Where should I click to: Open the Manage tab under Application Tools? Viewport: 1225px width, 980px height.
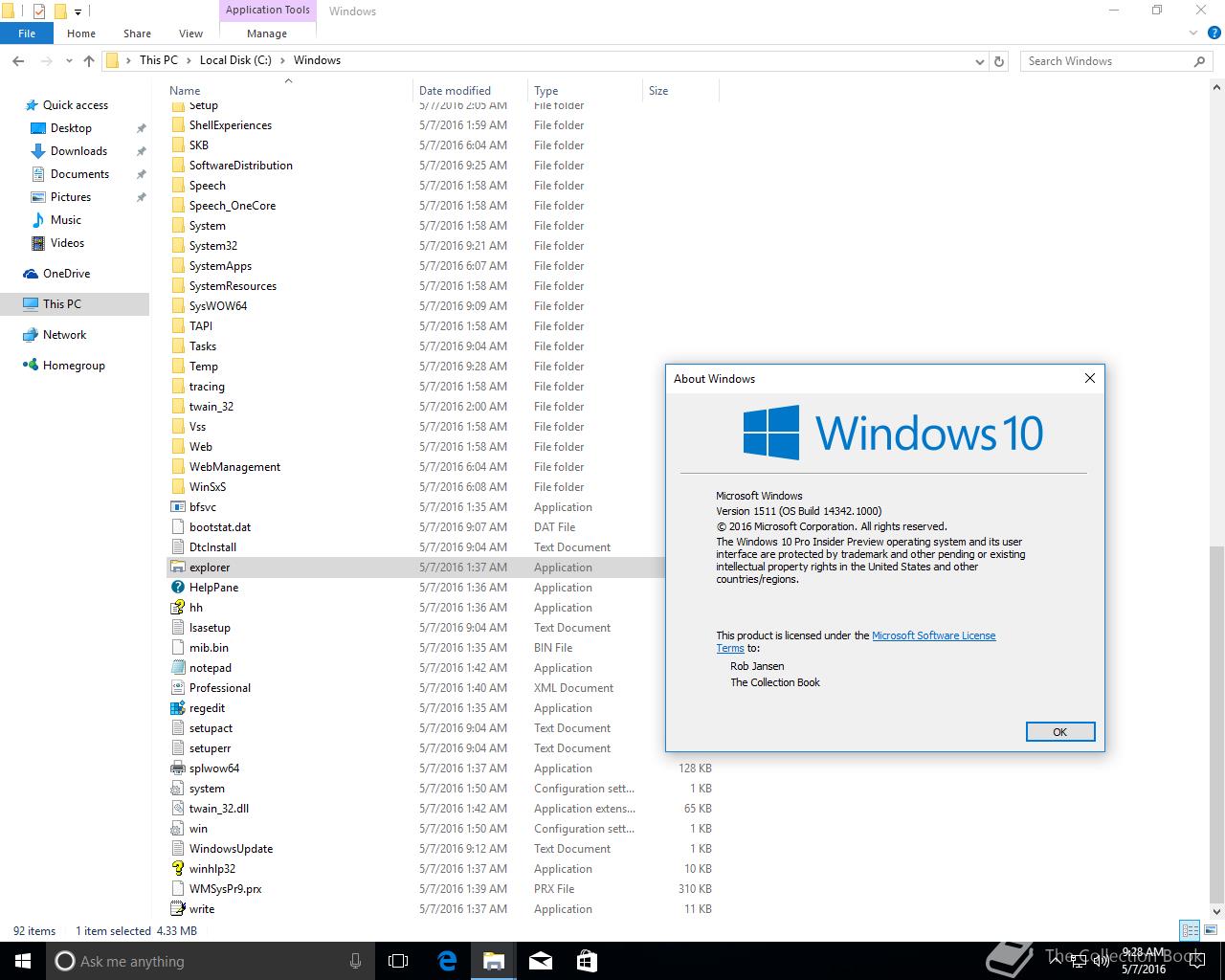pyautogui.click(x=267, y=33)
